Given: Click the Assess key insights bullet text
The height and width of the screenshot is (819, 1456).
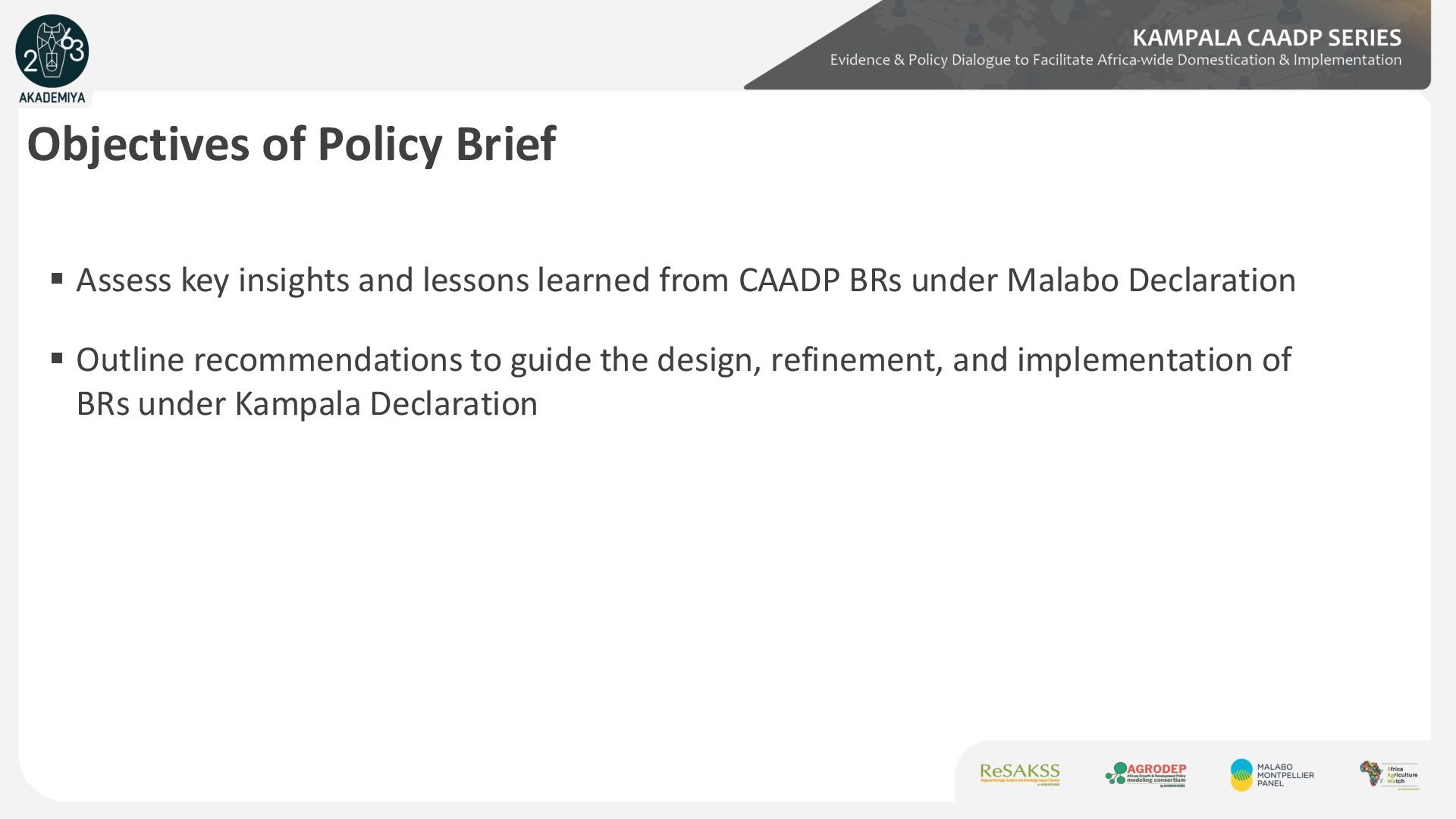Looking at the screenshot, I should tap(686, 280).
